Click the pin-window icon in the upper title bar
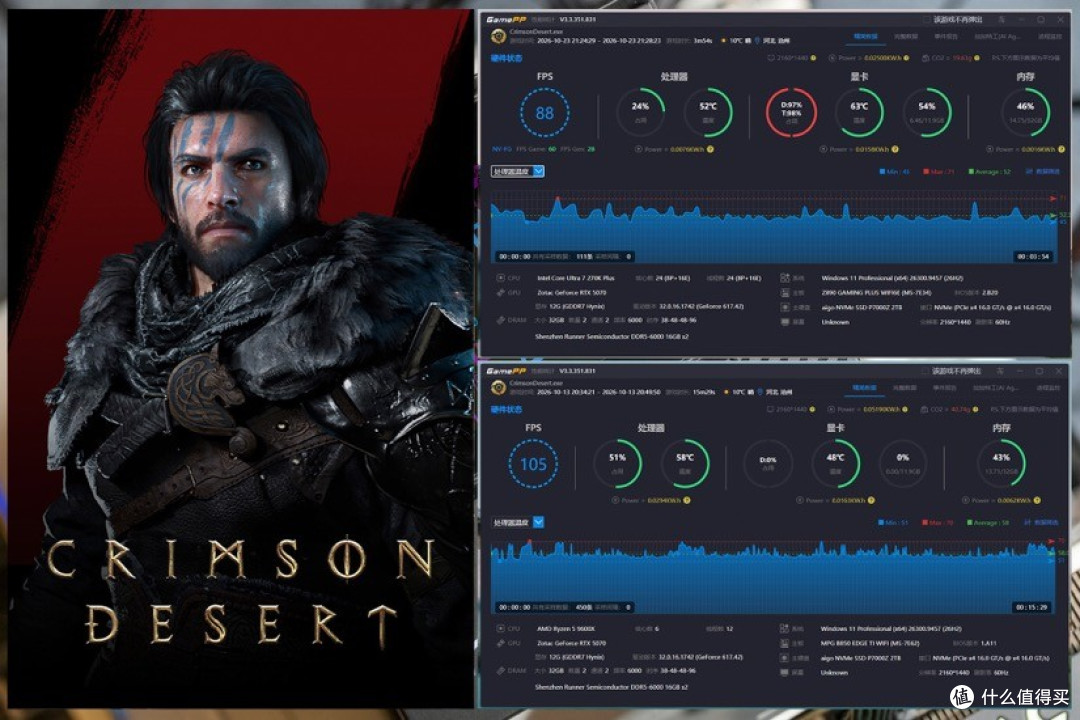This screenshot has height=720, width=1080. click(x=1001, y=19)
